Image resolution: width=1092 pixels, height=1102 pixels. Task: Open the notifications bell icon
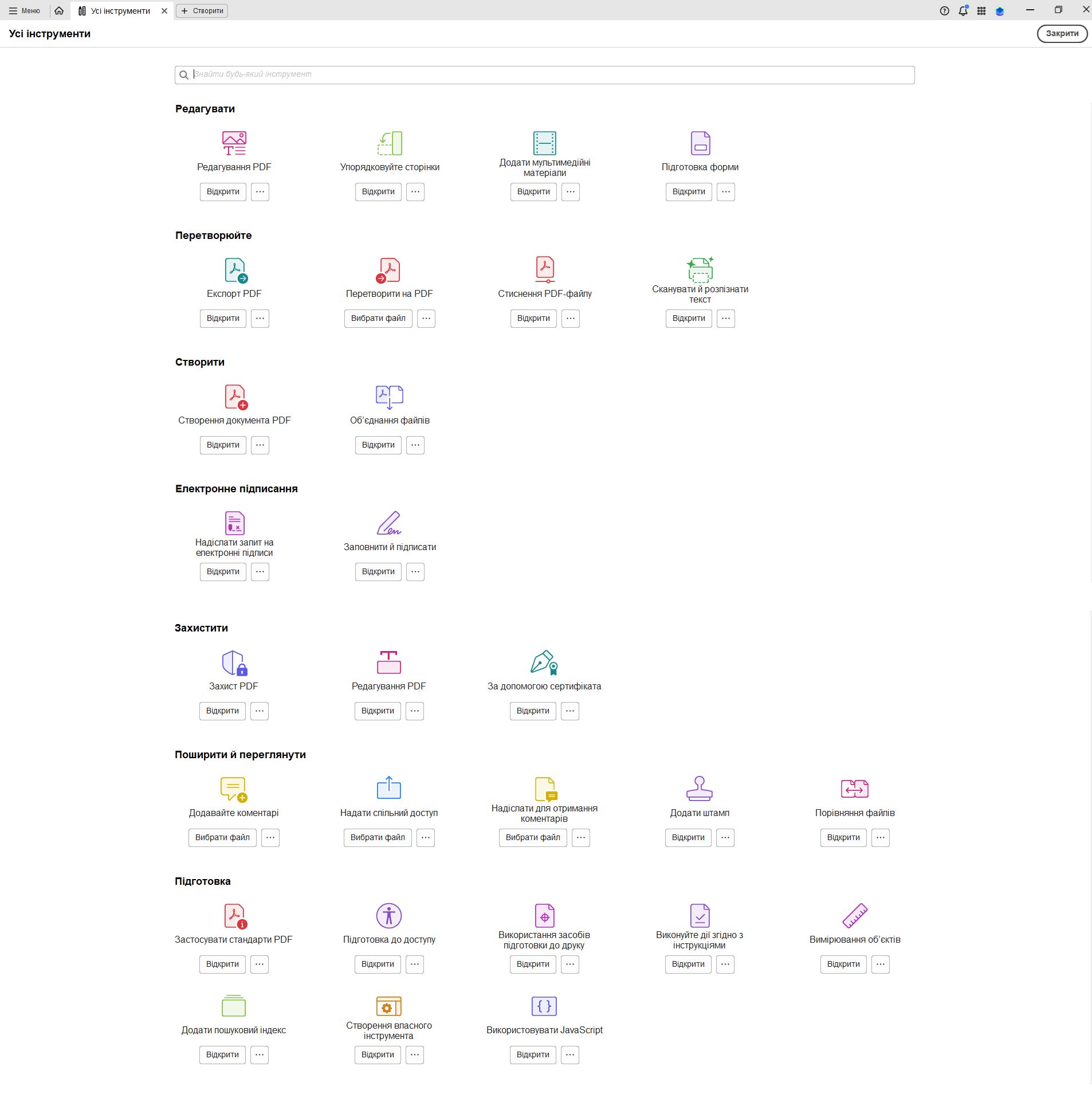pyautogui.click(x=963, y=10)
